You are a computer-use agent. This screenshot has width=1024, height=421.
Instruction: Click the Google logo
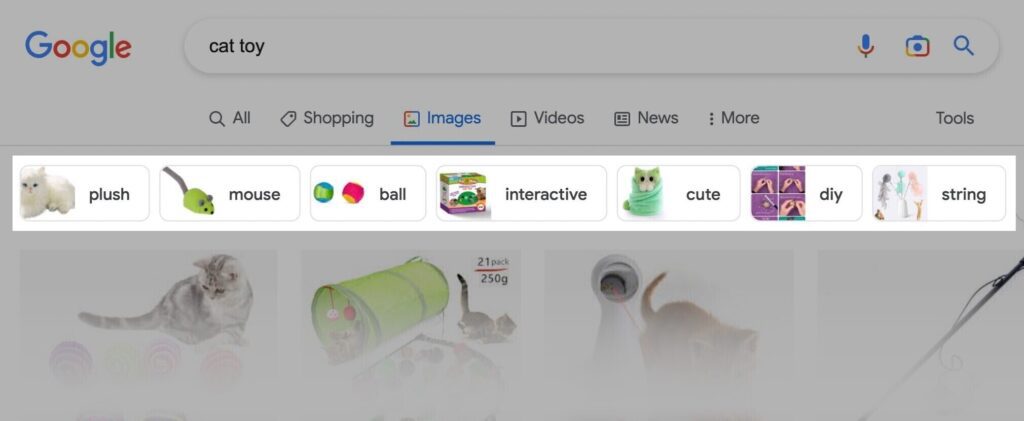78,48
